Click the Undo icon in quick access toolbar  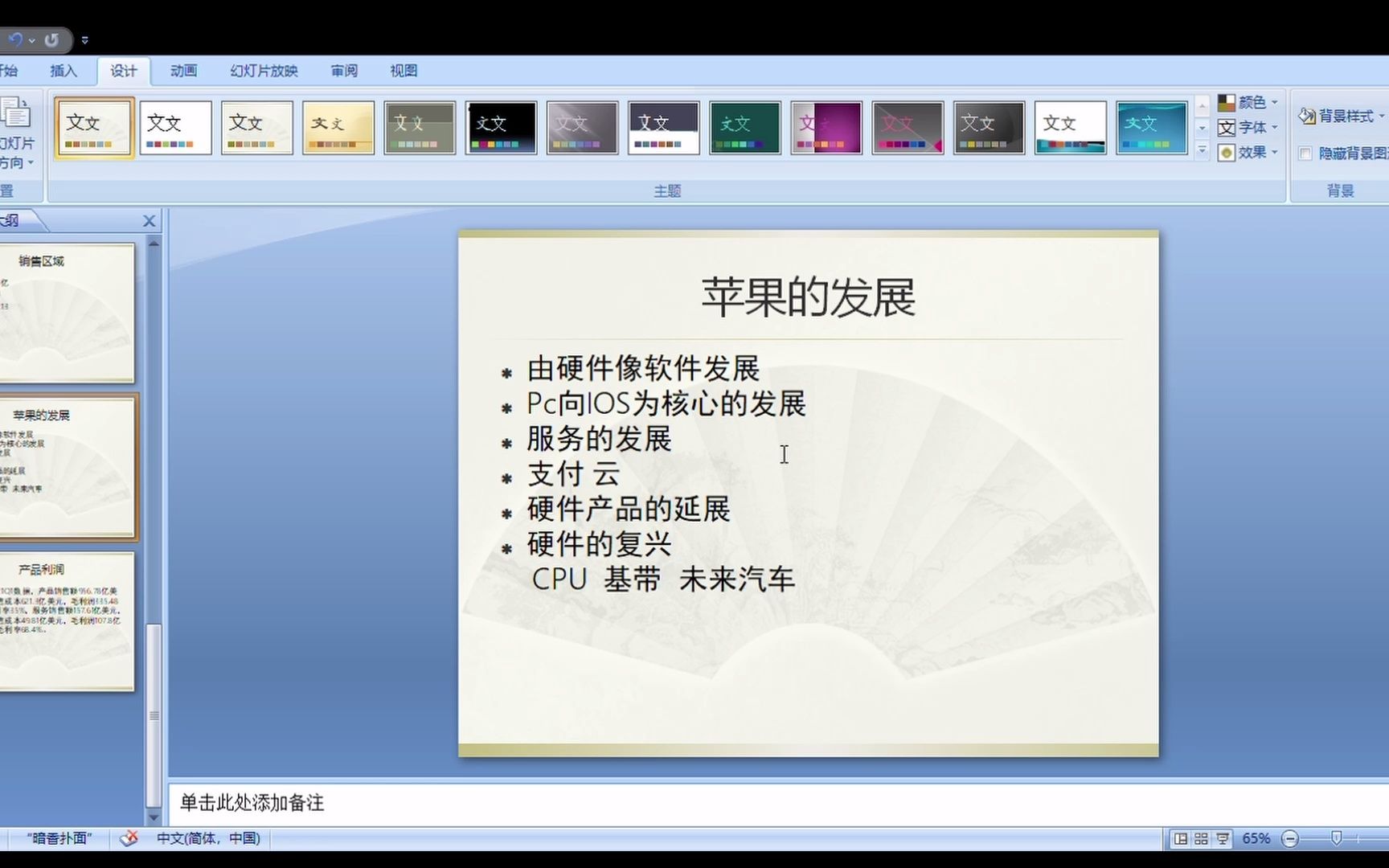click(x=14, y=39)
